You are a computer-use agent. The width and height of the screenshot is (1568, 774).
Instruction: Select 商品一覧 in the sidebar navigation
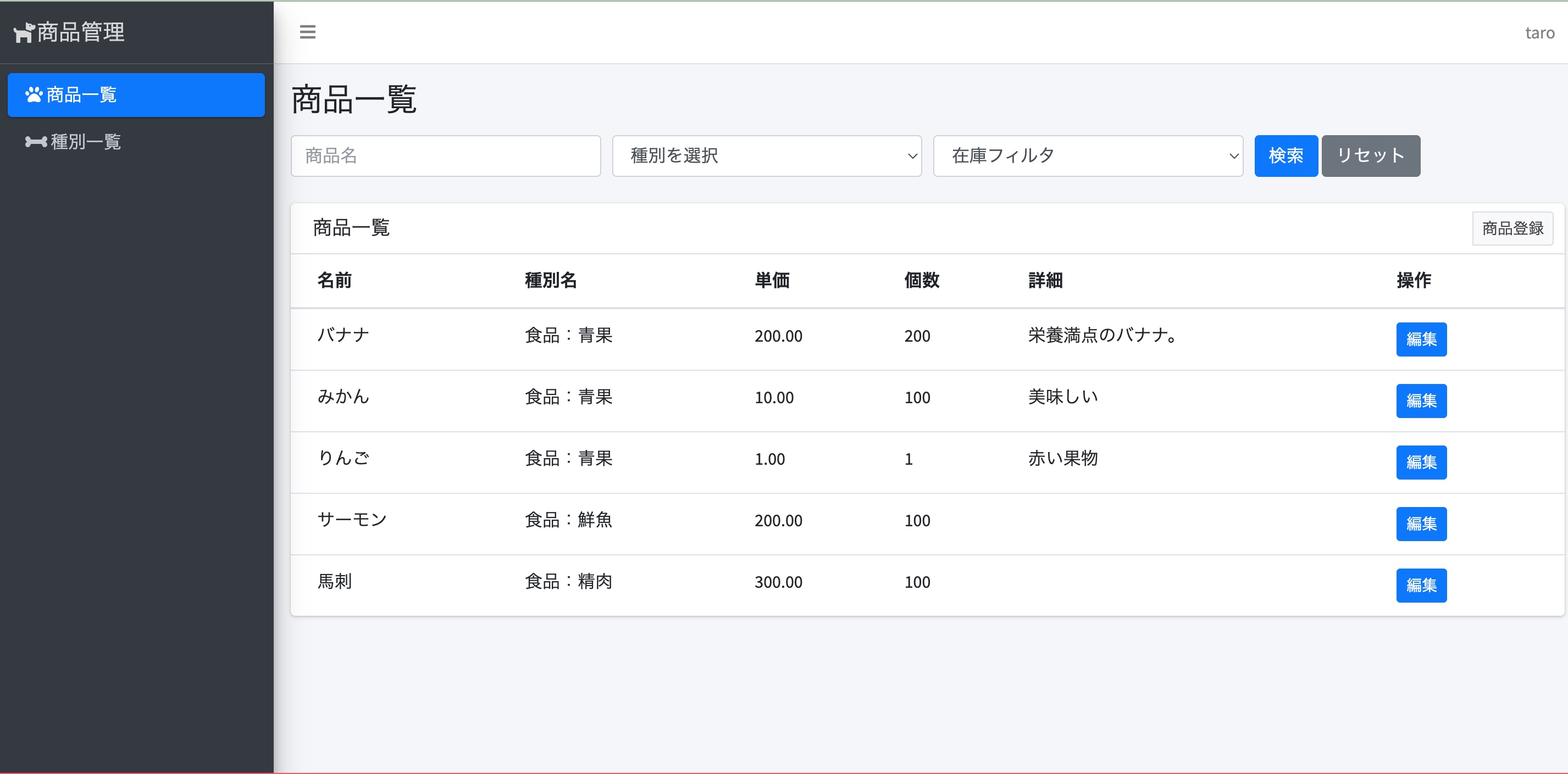pos(82,94)
